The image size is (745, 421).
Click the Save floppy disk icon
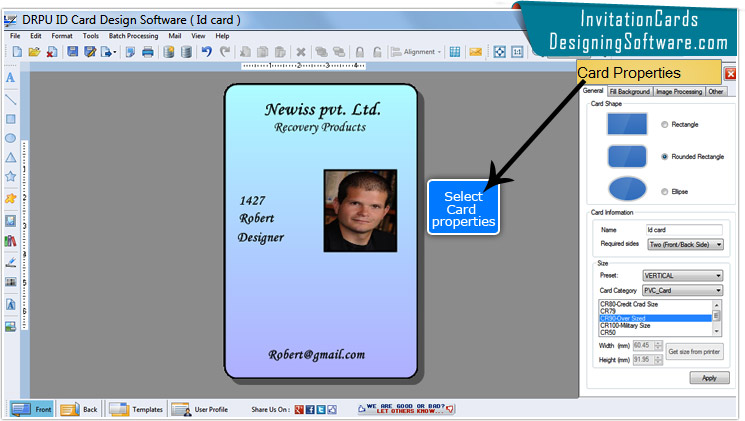[72, 52]
